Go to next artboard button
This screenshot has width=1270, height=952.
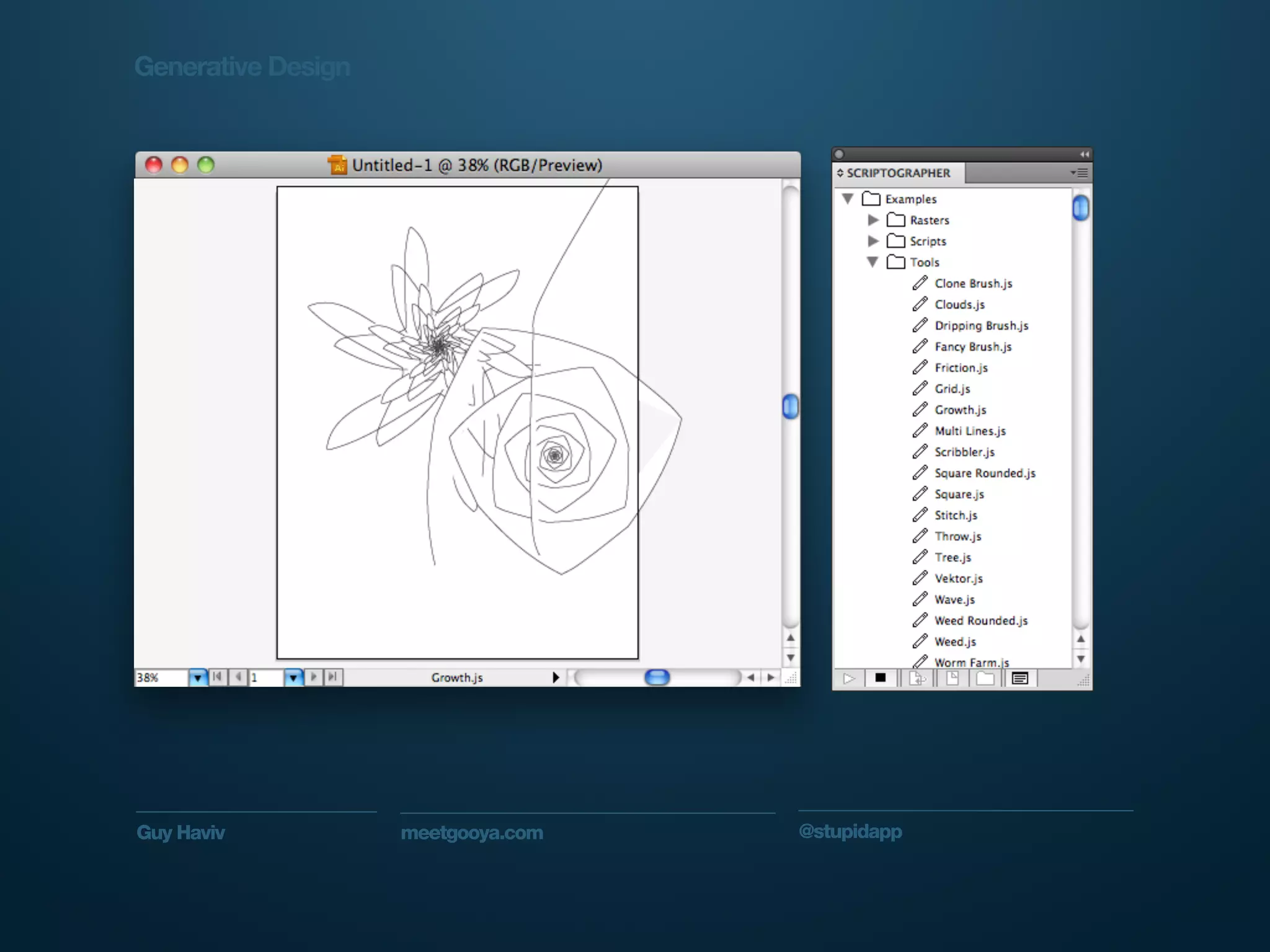click(x=314, y=677)
